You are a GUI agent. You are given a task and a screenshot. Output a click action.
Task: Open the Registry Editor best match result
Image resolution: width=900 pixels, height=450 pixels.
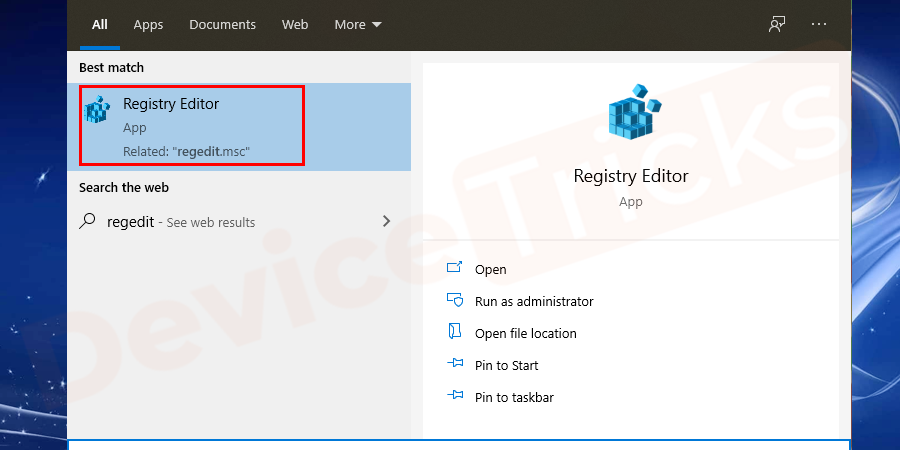tap(239, 127)
